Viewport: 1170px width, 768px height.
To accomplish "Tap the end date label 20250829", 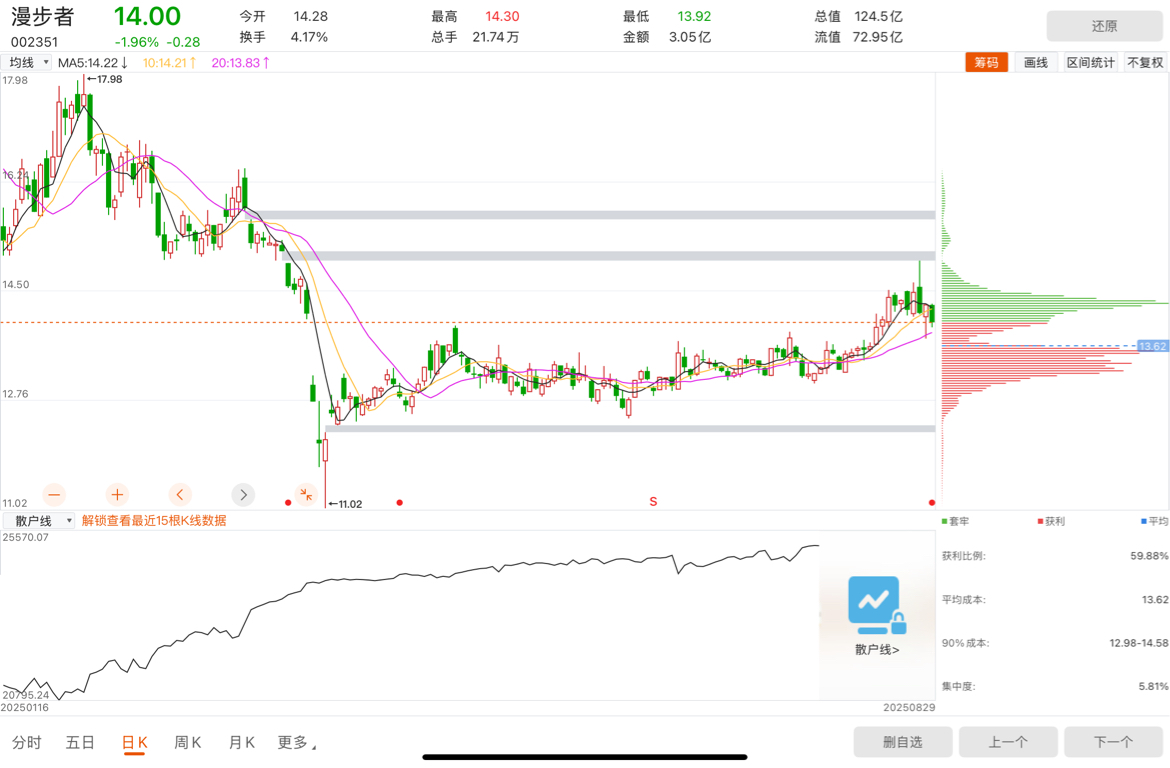I will click(x=909, y=707).
